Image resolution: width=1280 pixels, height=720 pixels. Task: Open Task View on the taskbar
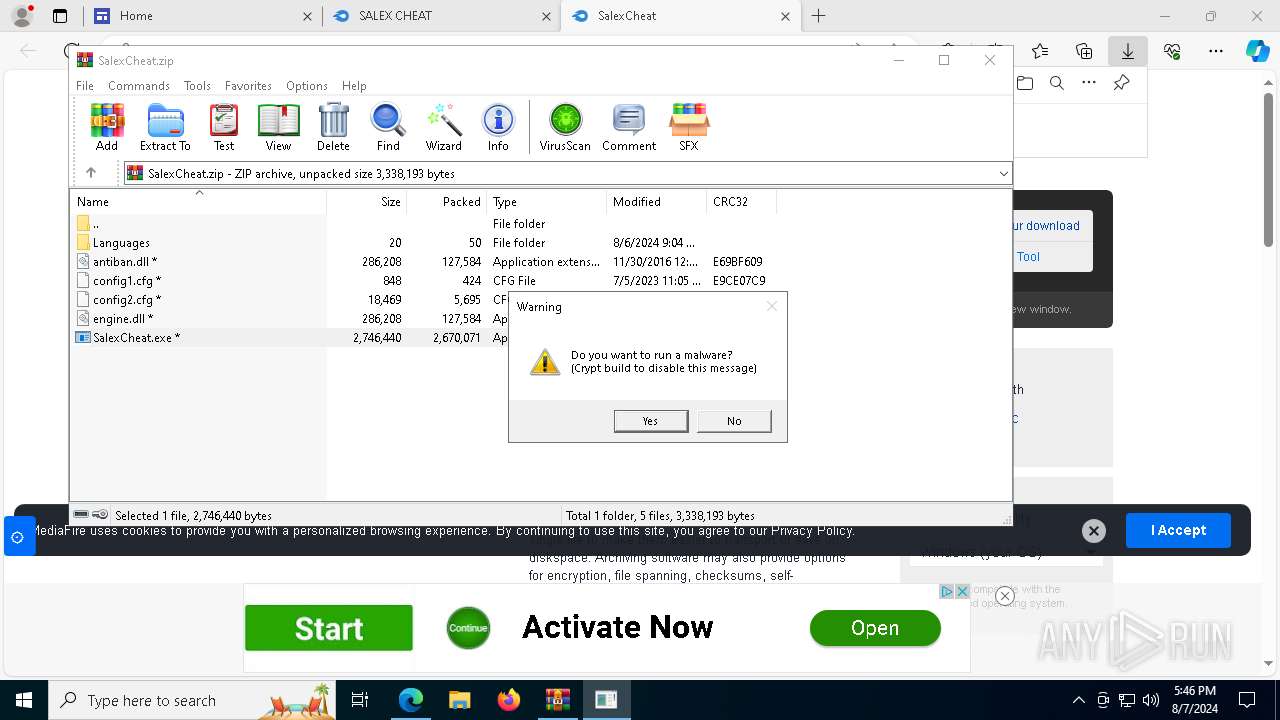(360, 700)
